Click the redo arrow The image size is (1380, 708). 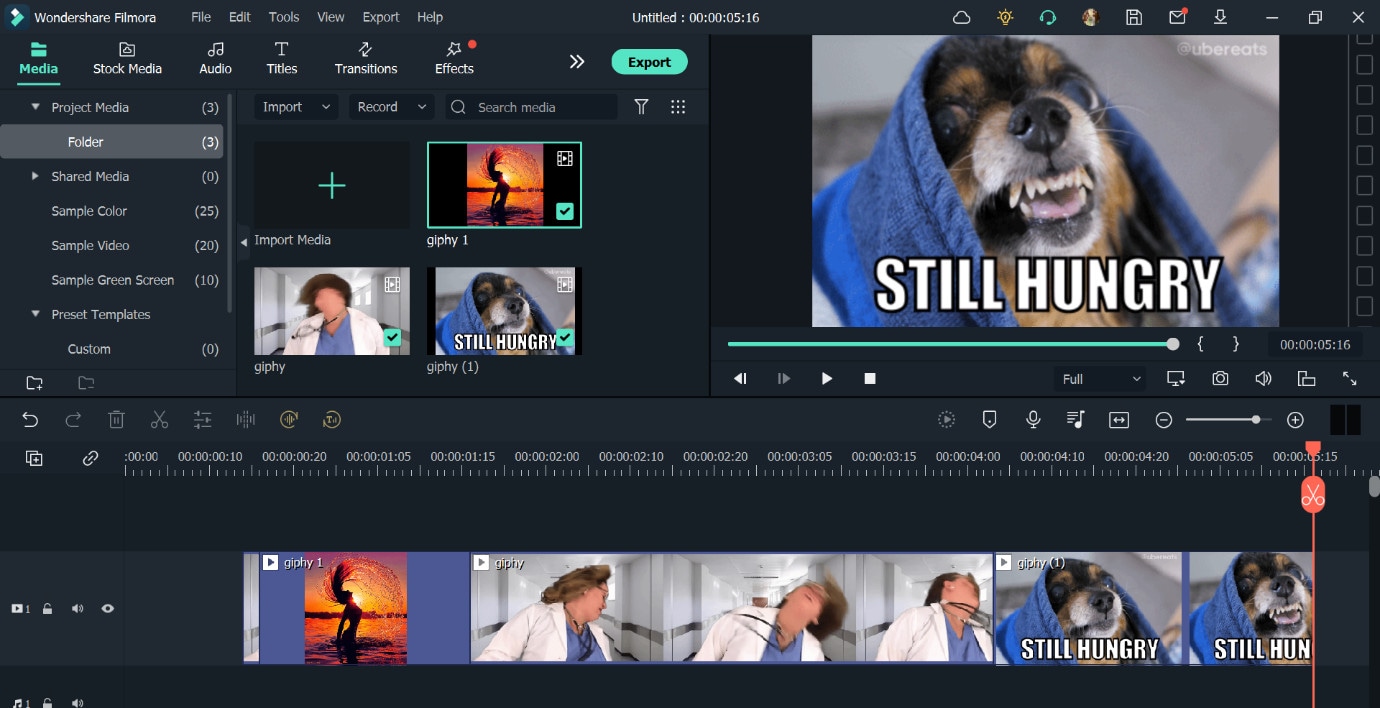pyautogui.click(x=73, y=420)
